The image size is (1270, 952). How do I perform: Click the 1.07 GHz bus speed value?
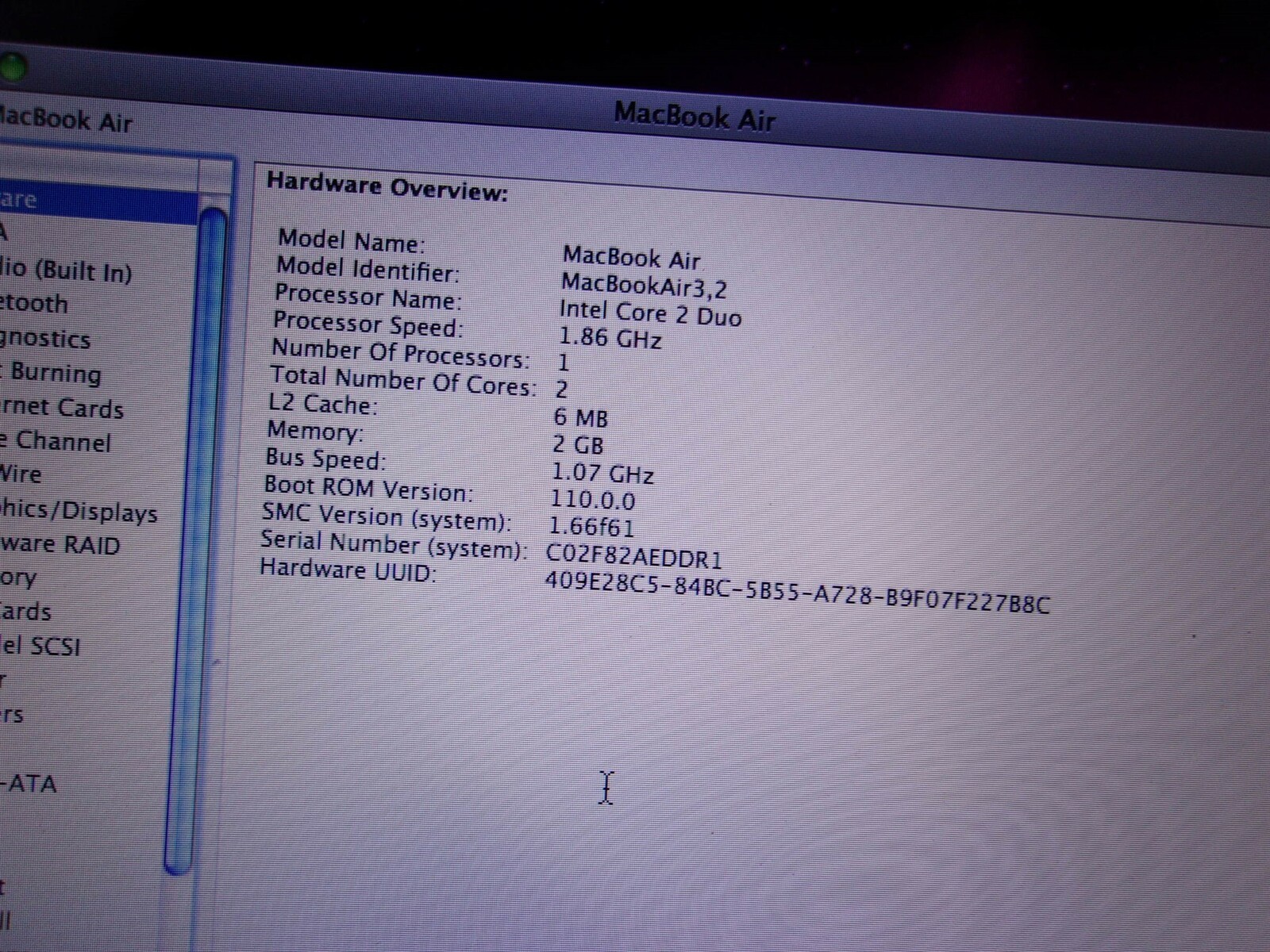[x=602, y=474]
